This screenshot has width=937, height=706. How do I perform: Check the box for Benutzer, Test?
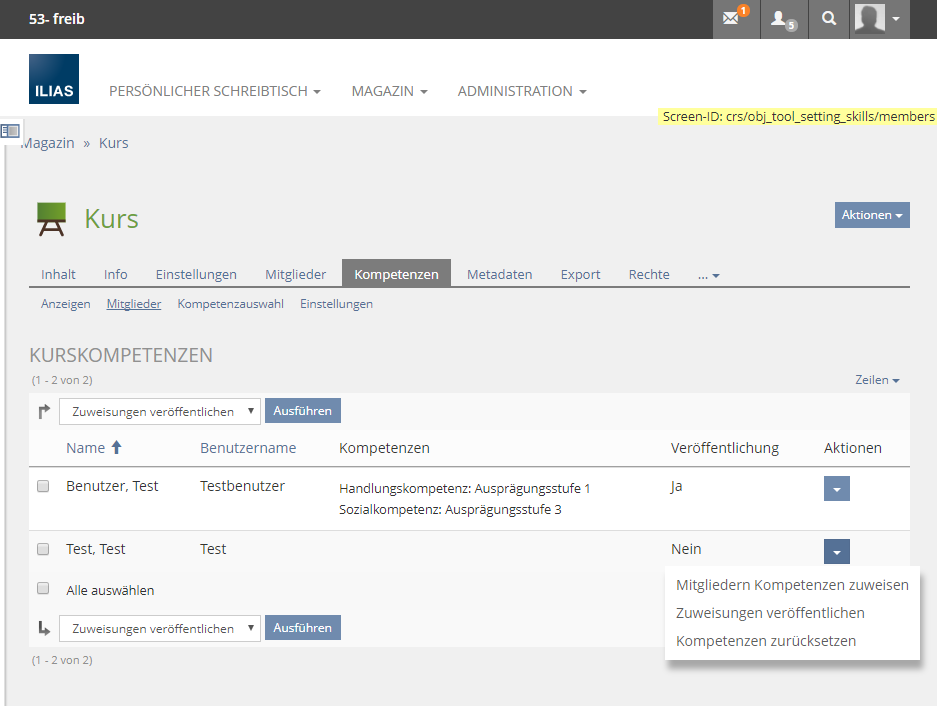coord(43,487)
